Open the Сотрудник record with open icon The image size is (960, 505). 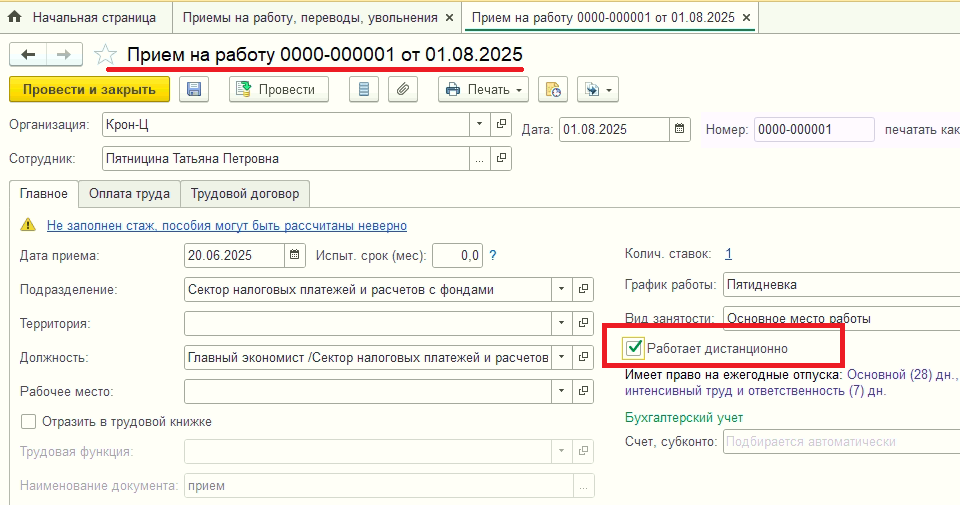click(501, 159)
